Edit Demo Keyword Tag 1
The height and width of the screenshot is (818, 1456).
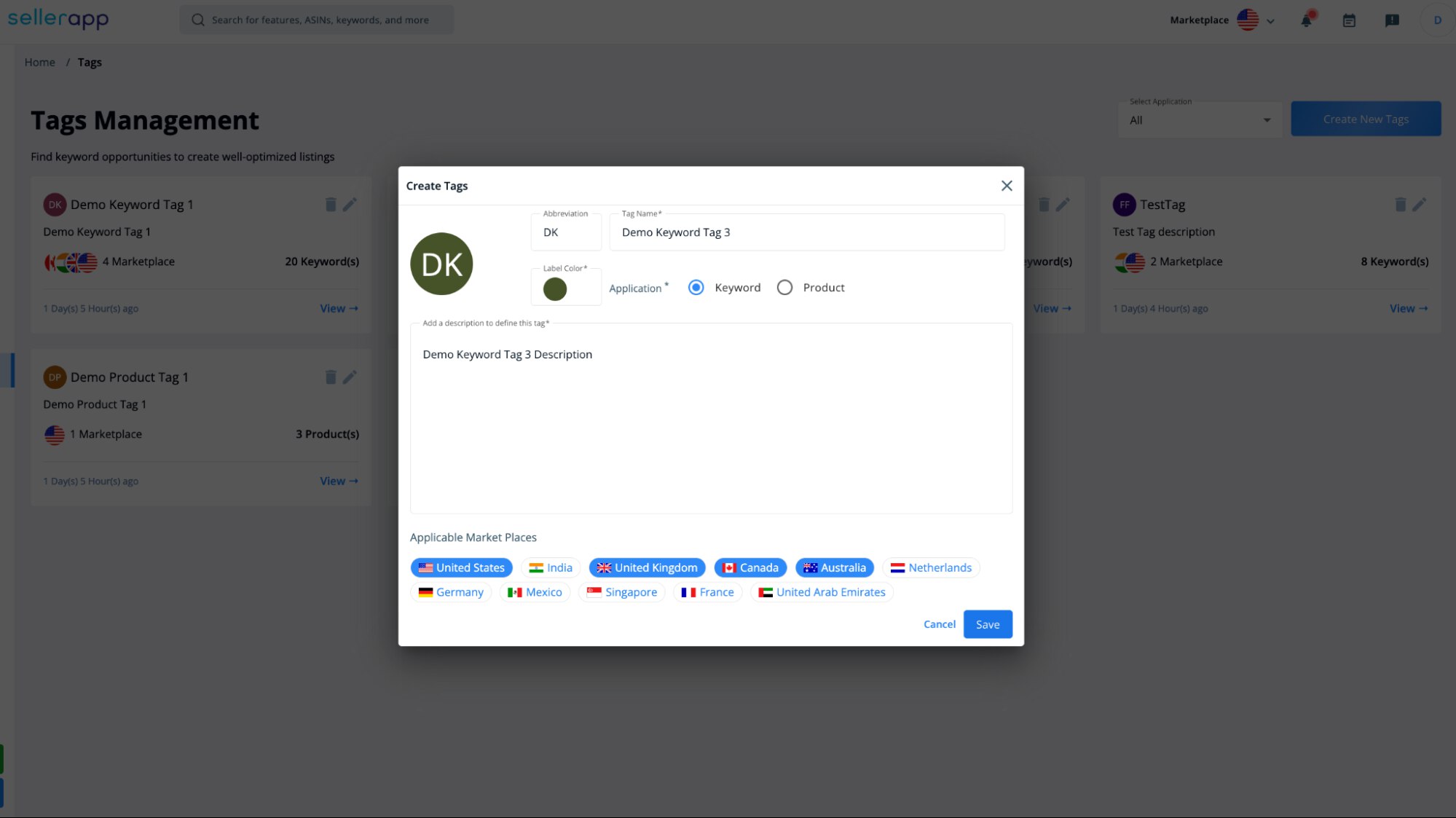coord(350,205)
